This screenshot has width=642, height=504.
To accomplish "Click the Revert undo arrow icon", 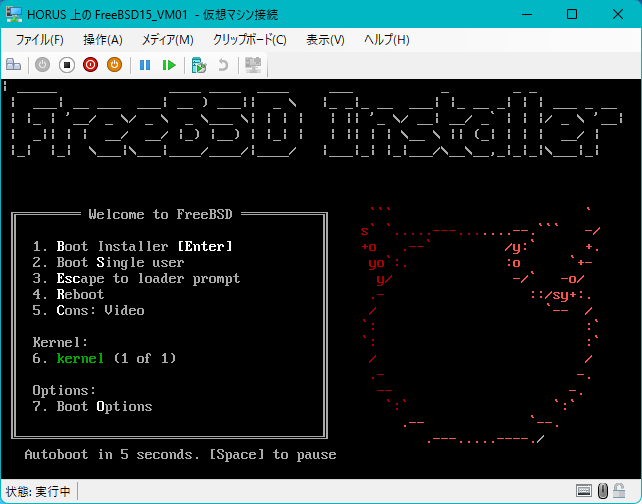I will 223,65.
